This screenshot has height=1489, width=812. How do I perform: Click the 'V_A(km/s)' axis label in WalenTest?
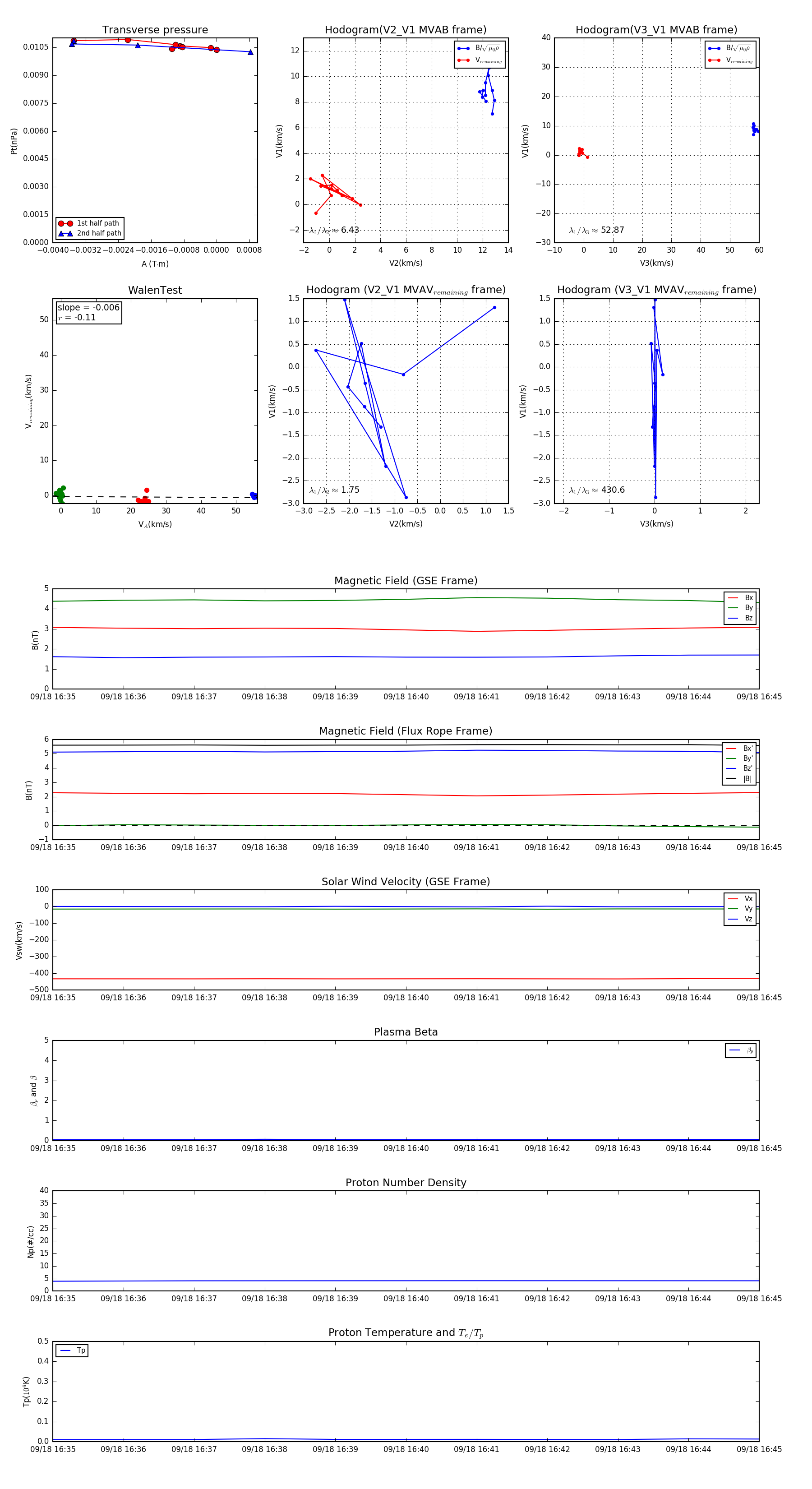(155, 524)
